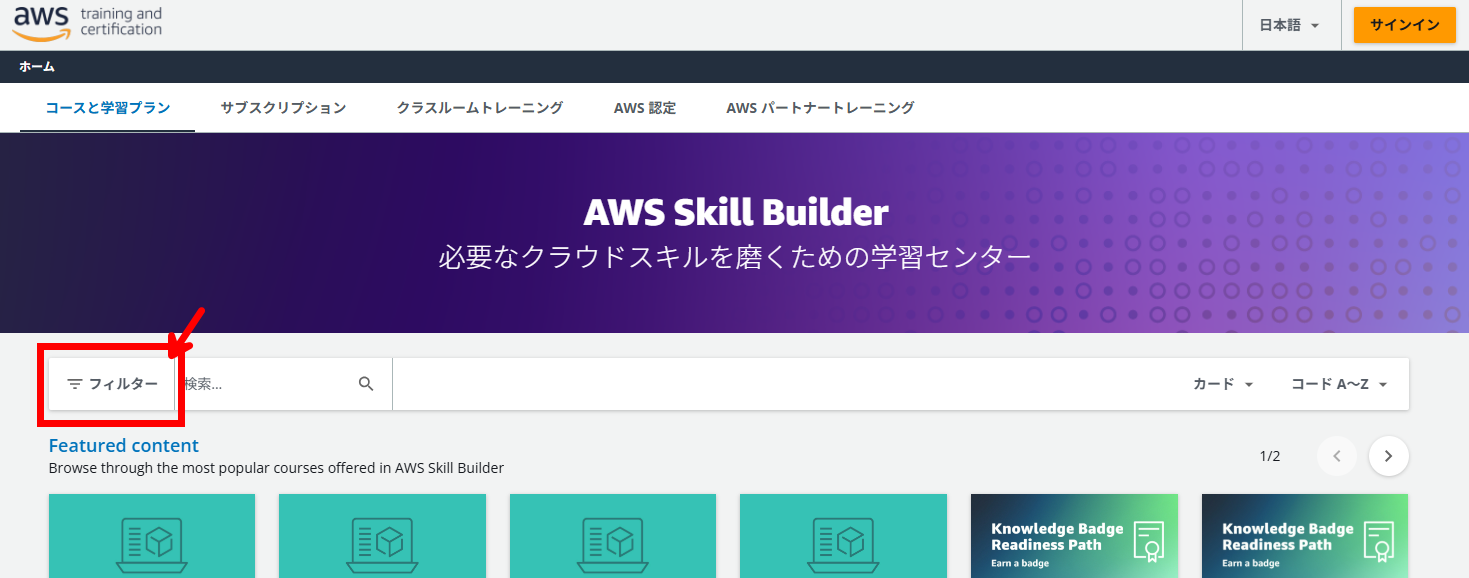Screen dimensions: 1469x578
Task: Open the コード A〜Z sort dropdown
Action: click(x=1339, y=384)
